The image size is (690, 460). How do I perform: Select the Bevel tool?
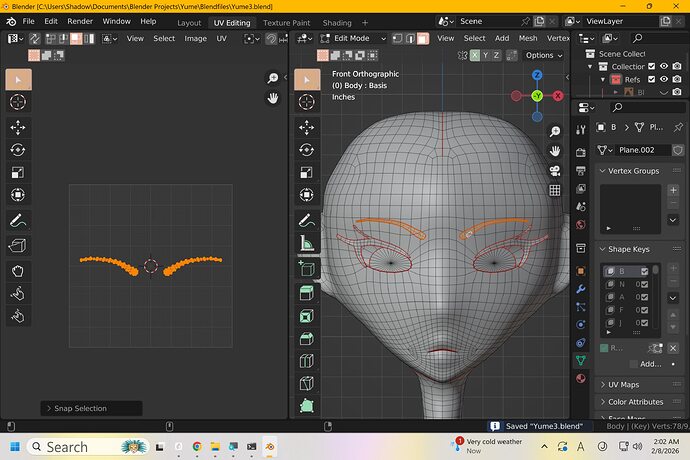[x=307, y=339]
